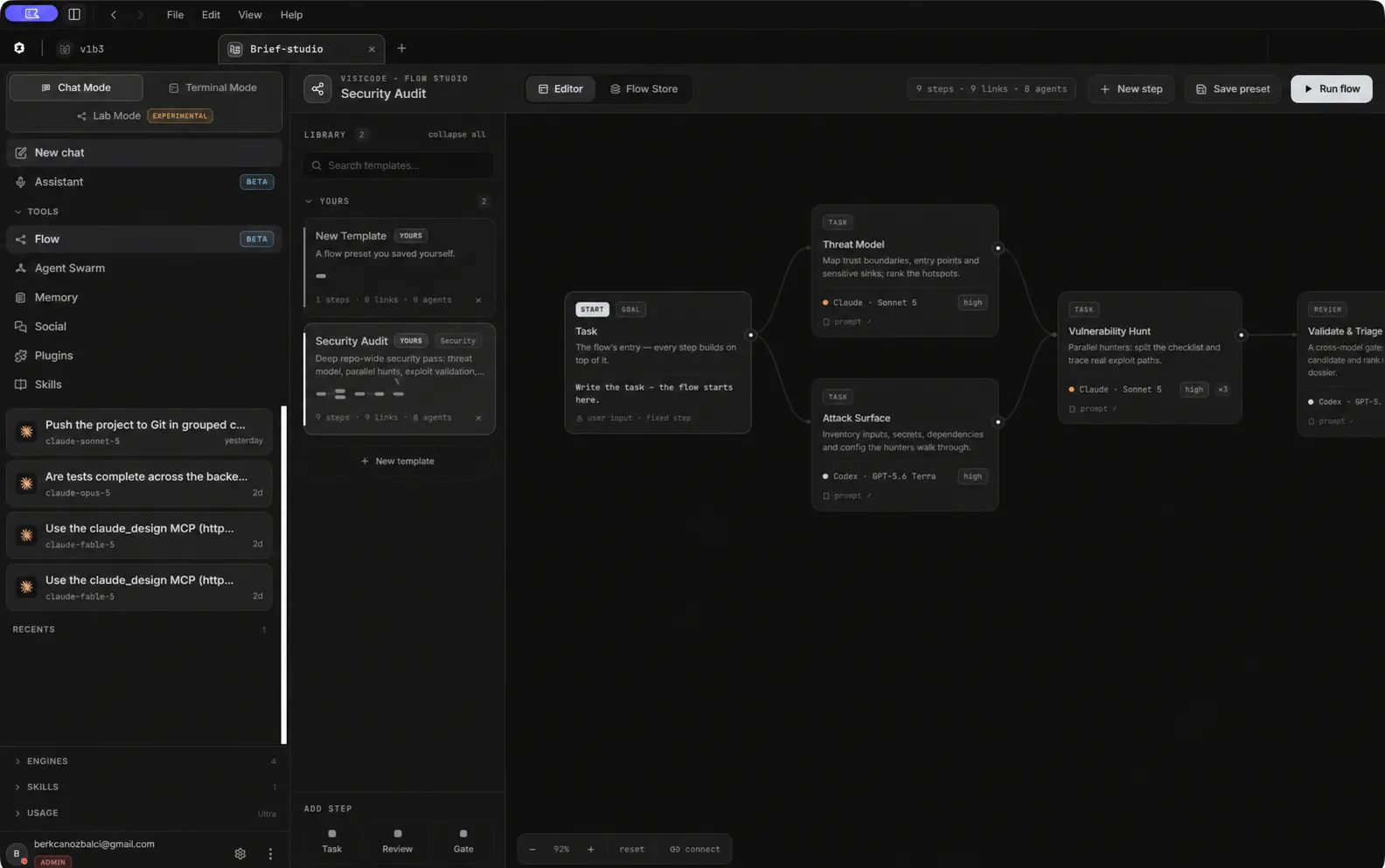This screenshot has height=868, width=1385.
Task: Select Terminal Mode
Action: click(212, 87)
